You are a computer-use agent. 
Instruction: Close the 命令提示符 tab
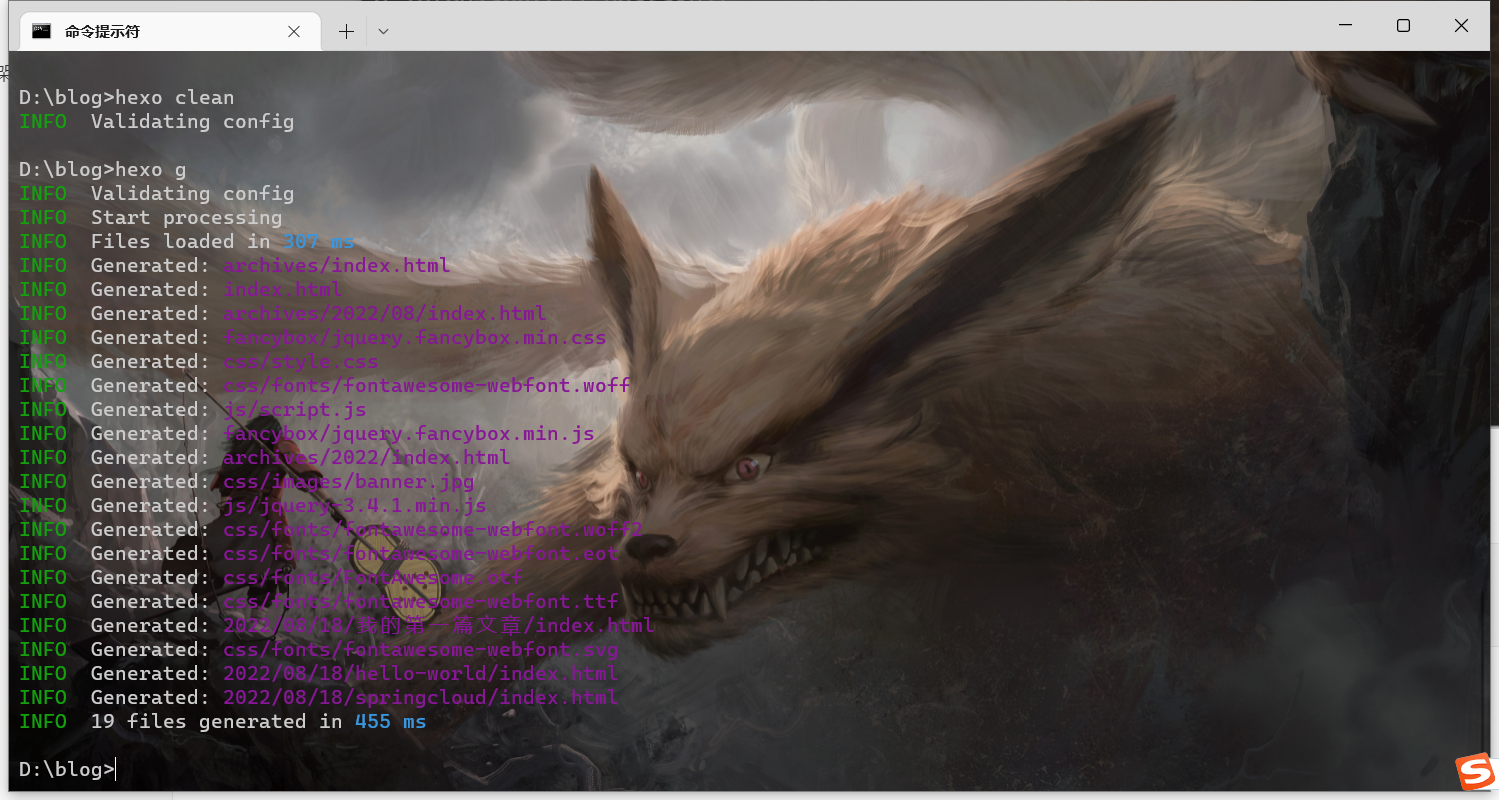(x=293, y=31)
